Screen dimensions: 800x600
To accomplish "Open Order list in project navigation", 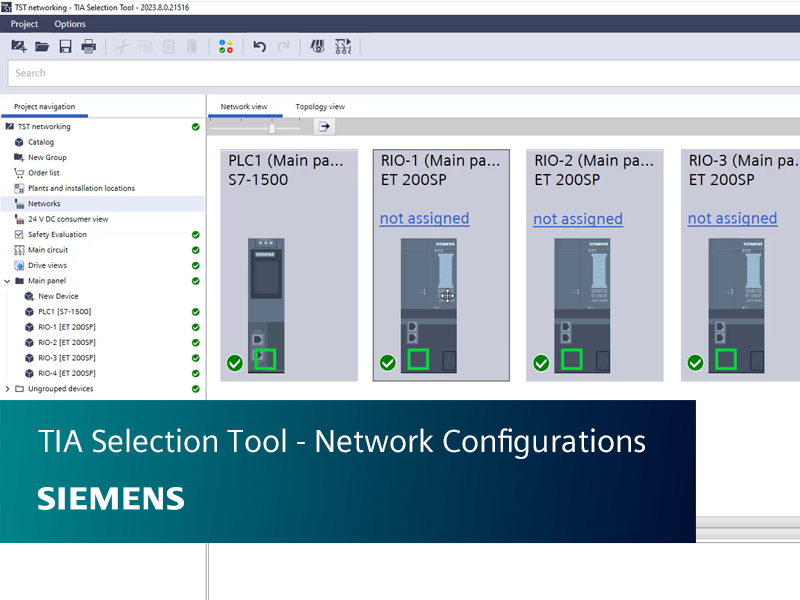I will pos(44,172).
